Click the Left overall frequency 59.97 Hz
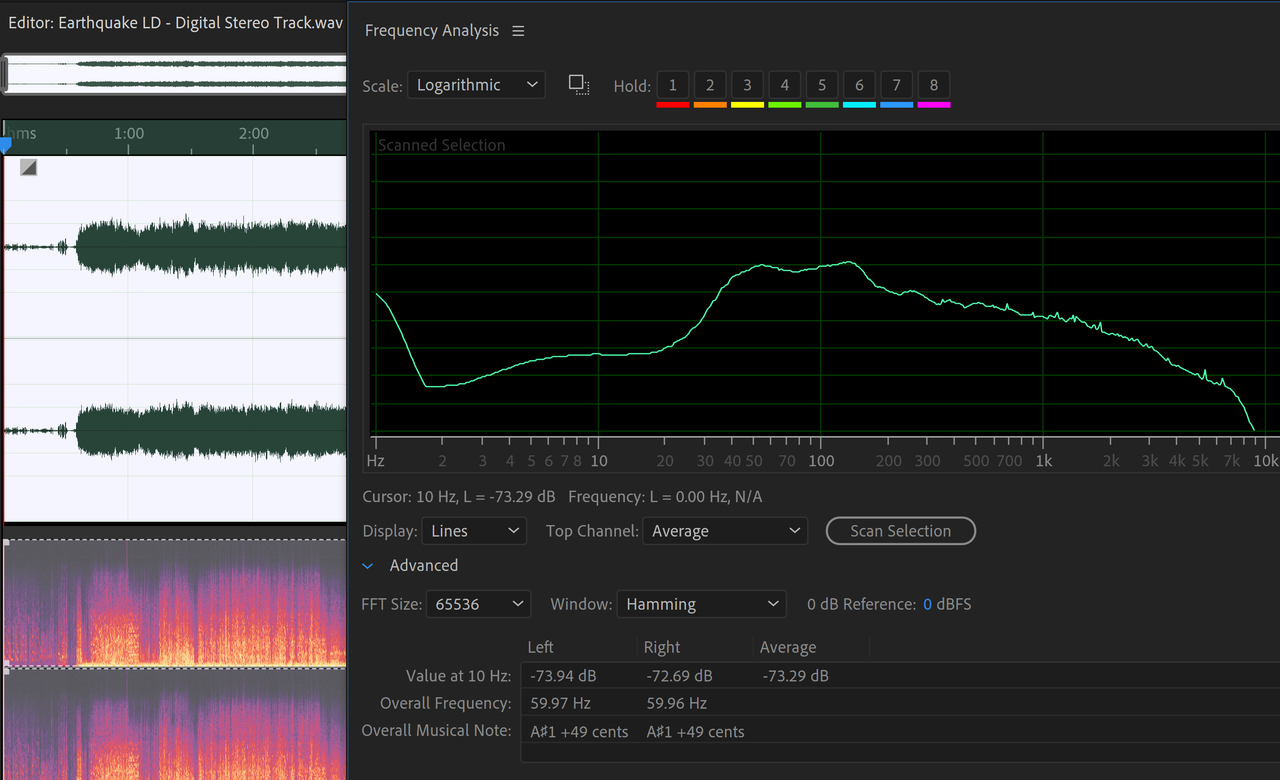The image size is (1280, 780). click(x=559, y=703)
